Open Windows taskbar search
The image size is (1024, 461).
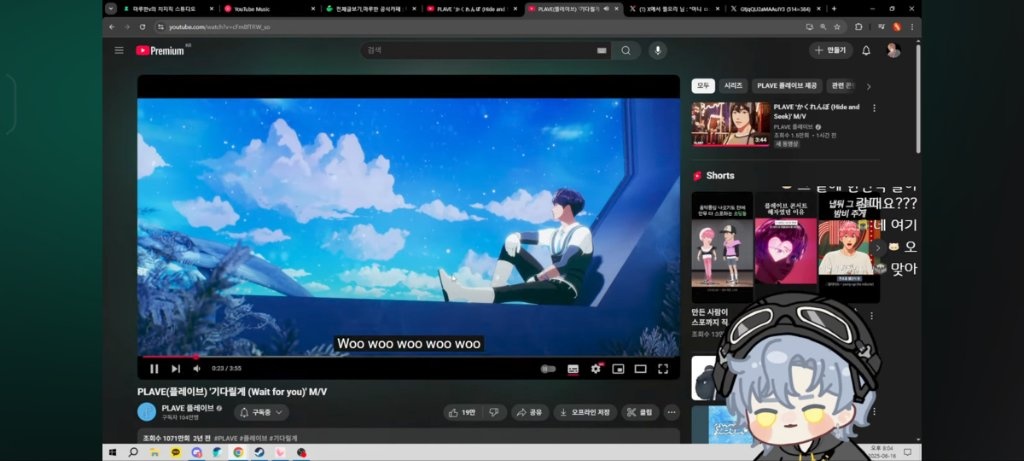133,452
